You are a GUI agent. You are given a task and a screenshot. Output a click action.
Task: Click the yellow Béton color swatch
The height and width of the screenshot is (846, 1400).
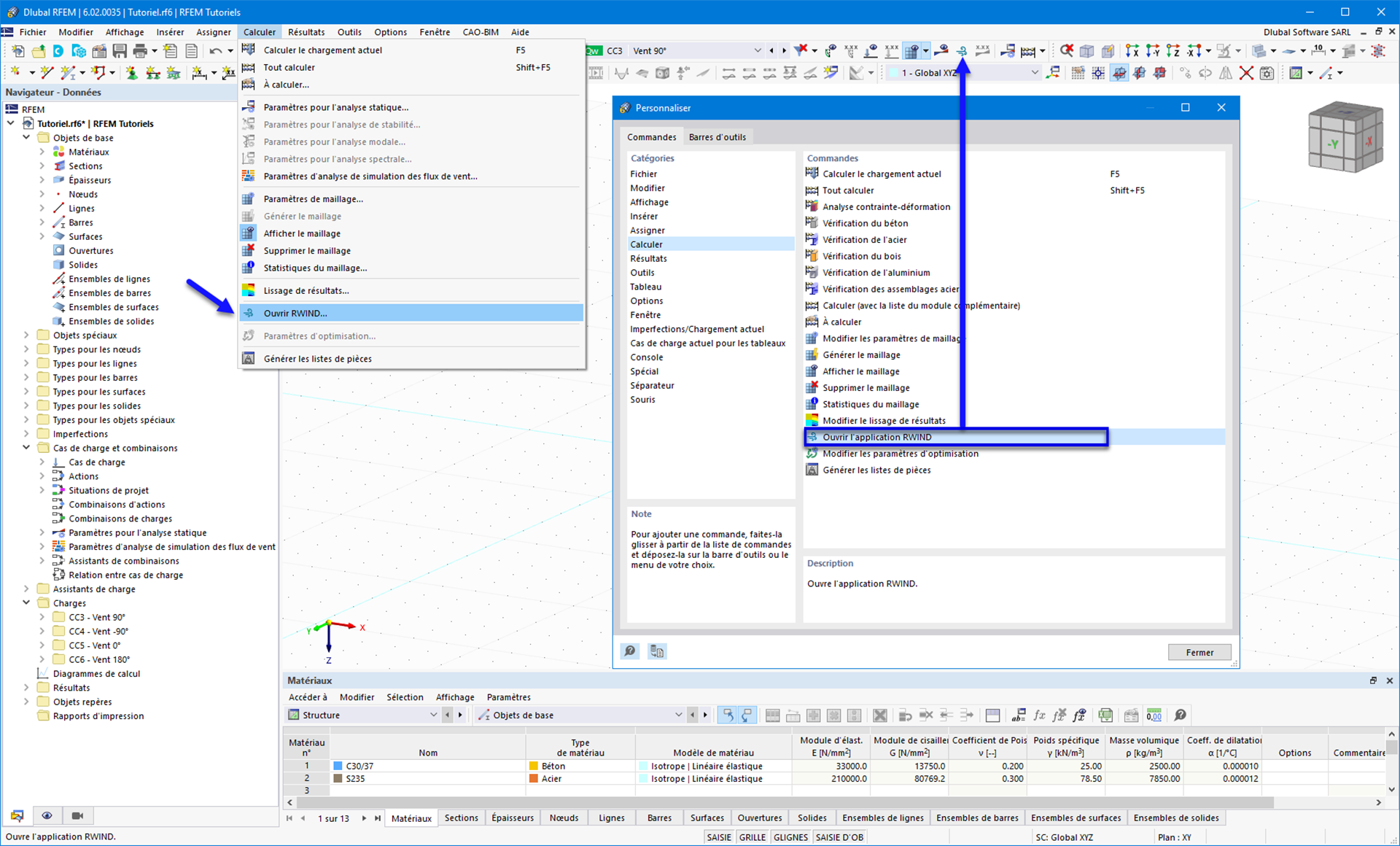pyautogui.click(x=533, y=766)
